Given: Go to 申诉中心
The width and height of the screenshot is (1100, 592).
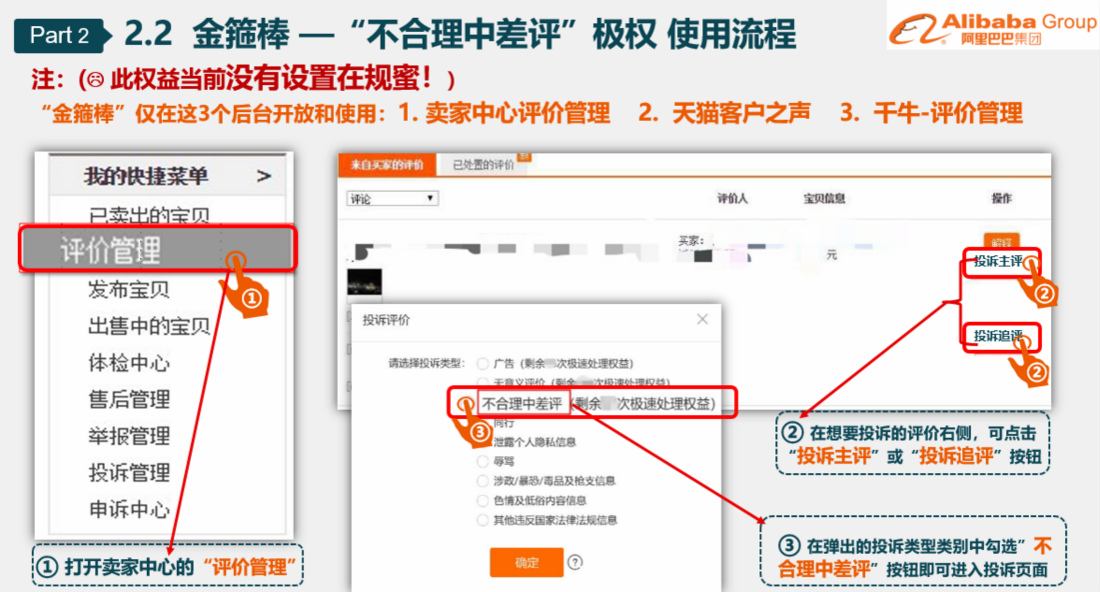Looking at the screenshot, I should click(128, 509).
